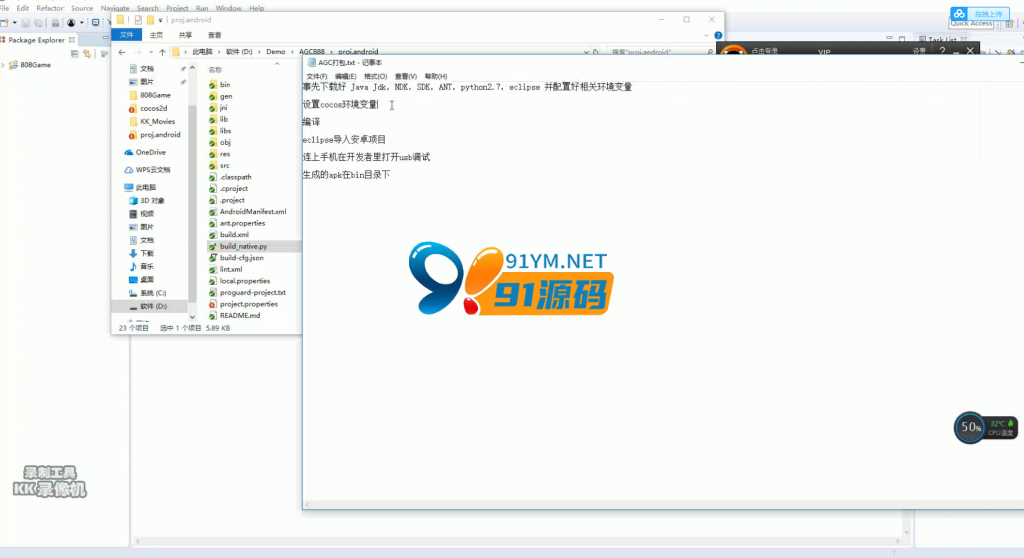Select 软件 (D:) drive in sidebar
This screenshot has width=1024, height=558.
(153, 306)
